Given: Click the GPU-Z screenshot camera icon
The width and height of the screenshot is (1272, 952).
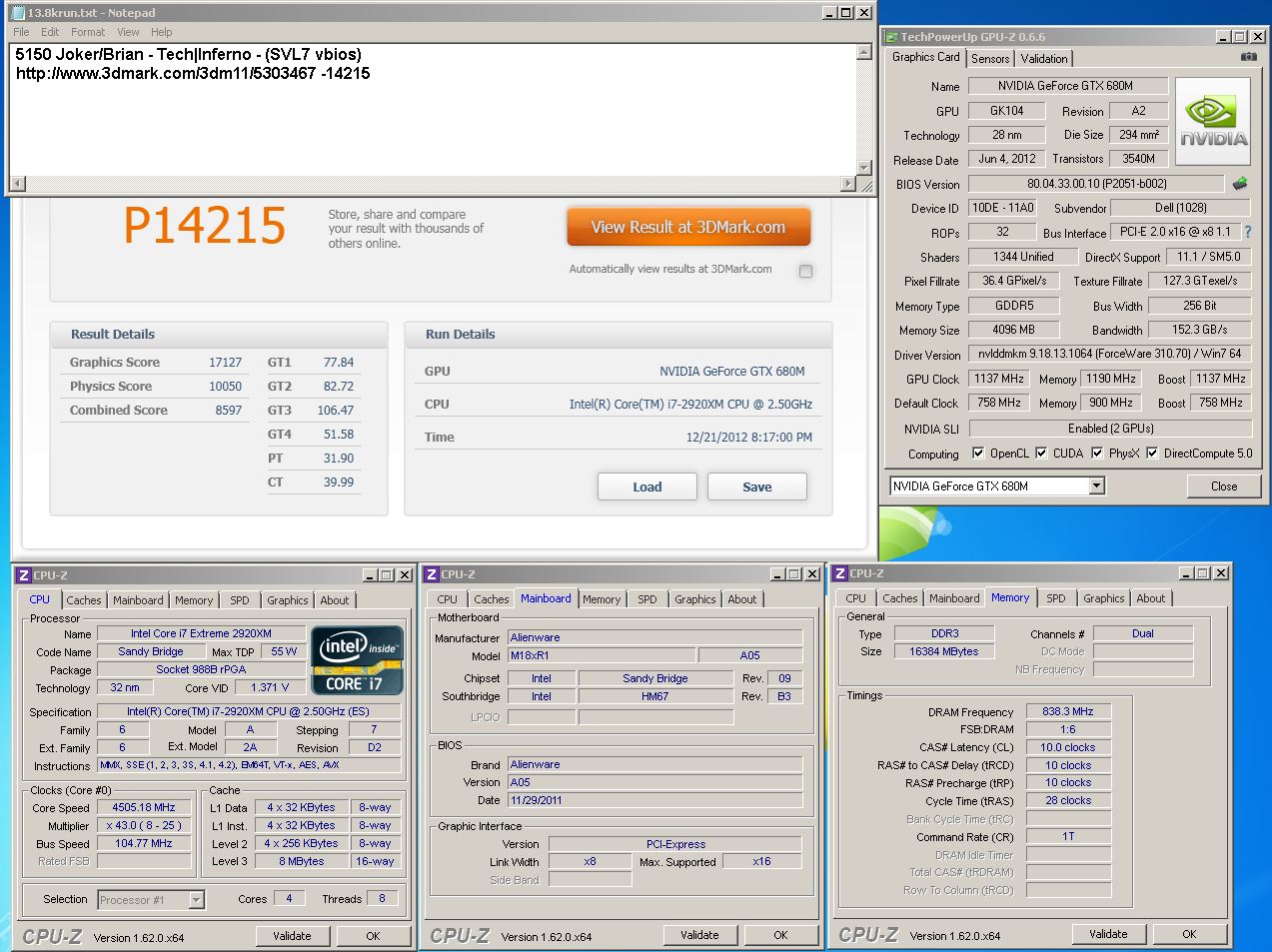Looking at the screenshot, I should click(1248, 57).
